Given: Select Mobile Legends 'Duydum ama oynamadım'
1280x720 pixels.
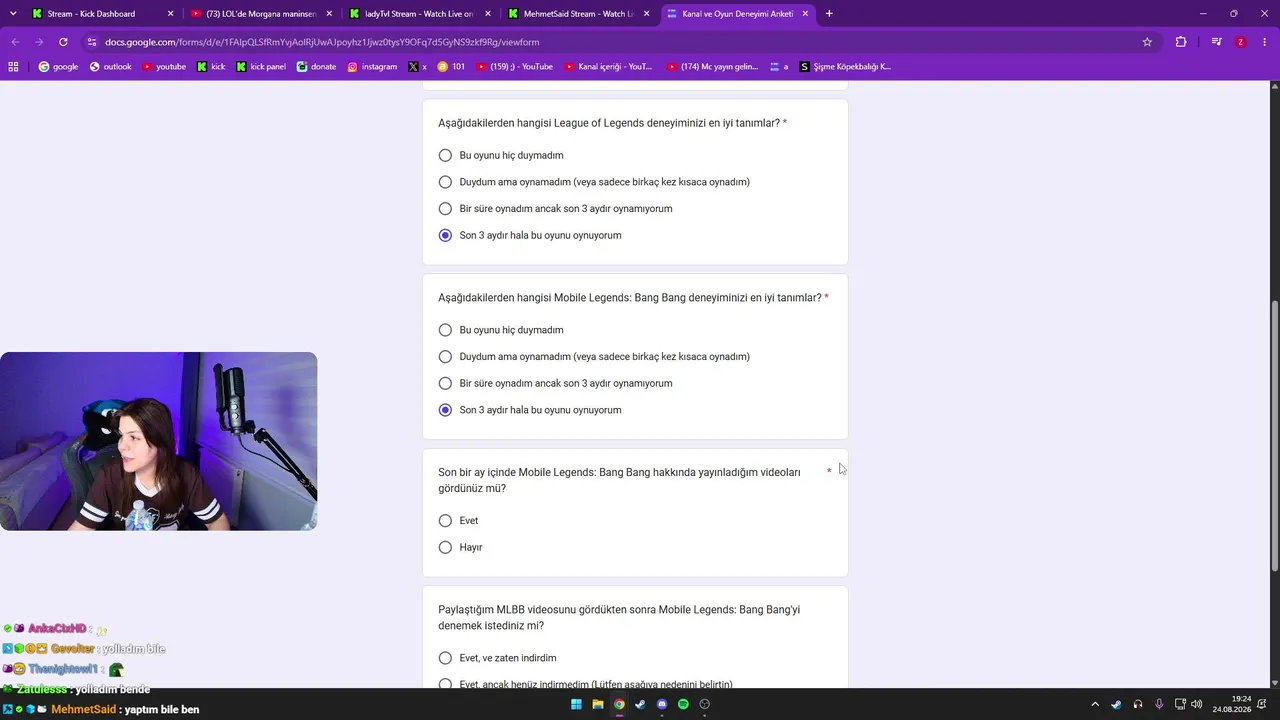Looking at the screenshot, I should coord(445,357).
